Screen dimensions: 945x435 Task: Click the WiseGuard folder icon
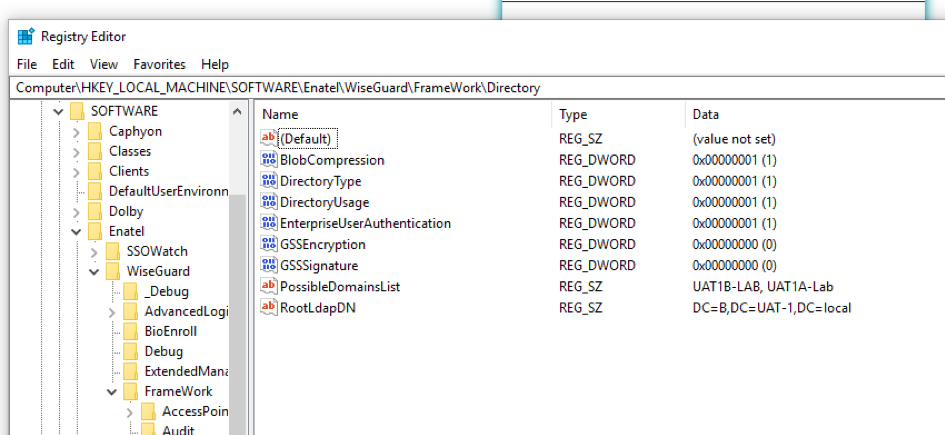tap(113, 271)
